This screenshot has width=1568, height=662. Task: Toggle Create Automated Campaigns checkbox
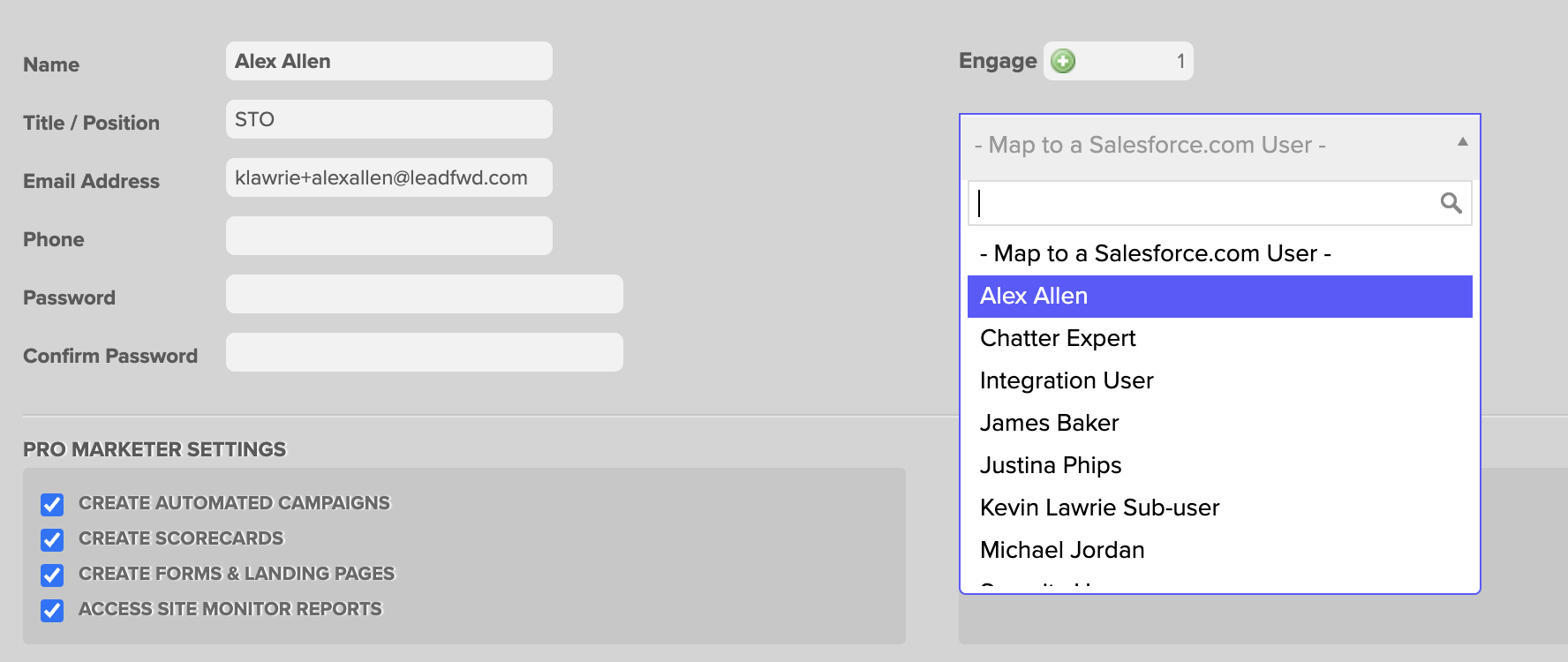(x=52, y=504)
